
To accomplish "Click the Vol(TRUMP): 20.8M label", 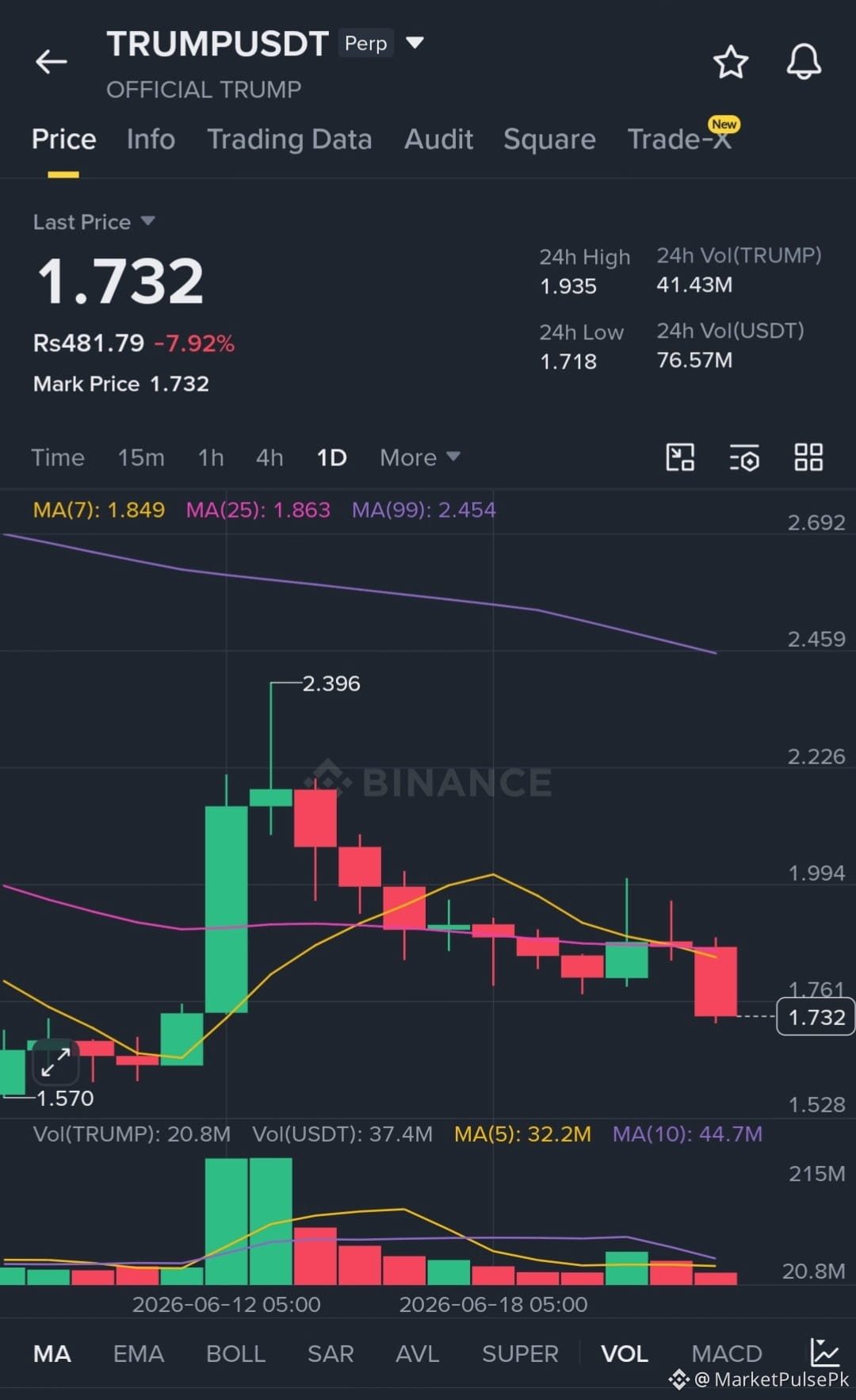I will coord(132,1134).
